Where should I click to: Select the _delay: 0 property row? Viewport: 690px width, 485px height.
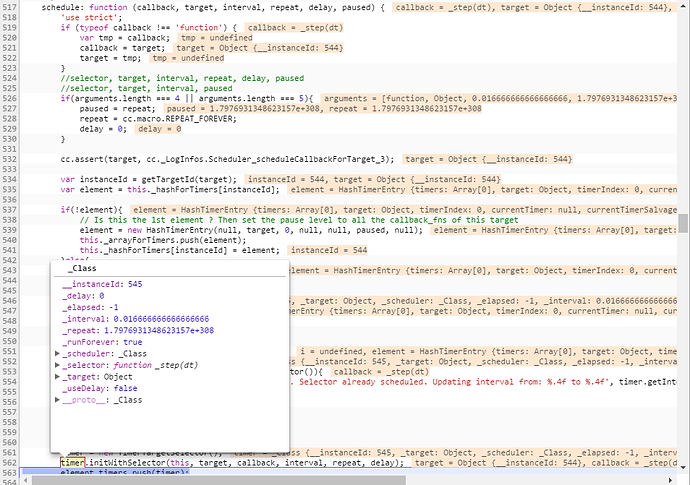[83, 296]
